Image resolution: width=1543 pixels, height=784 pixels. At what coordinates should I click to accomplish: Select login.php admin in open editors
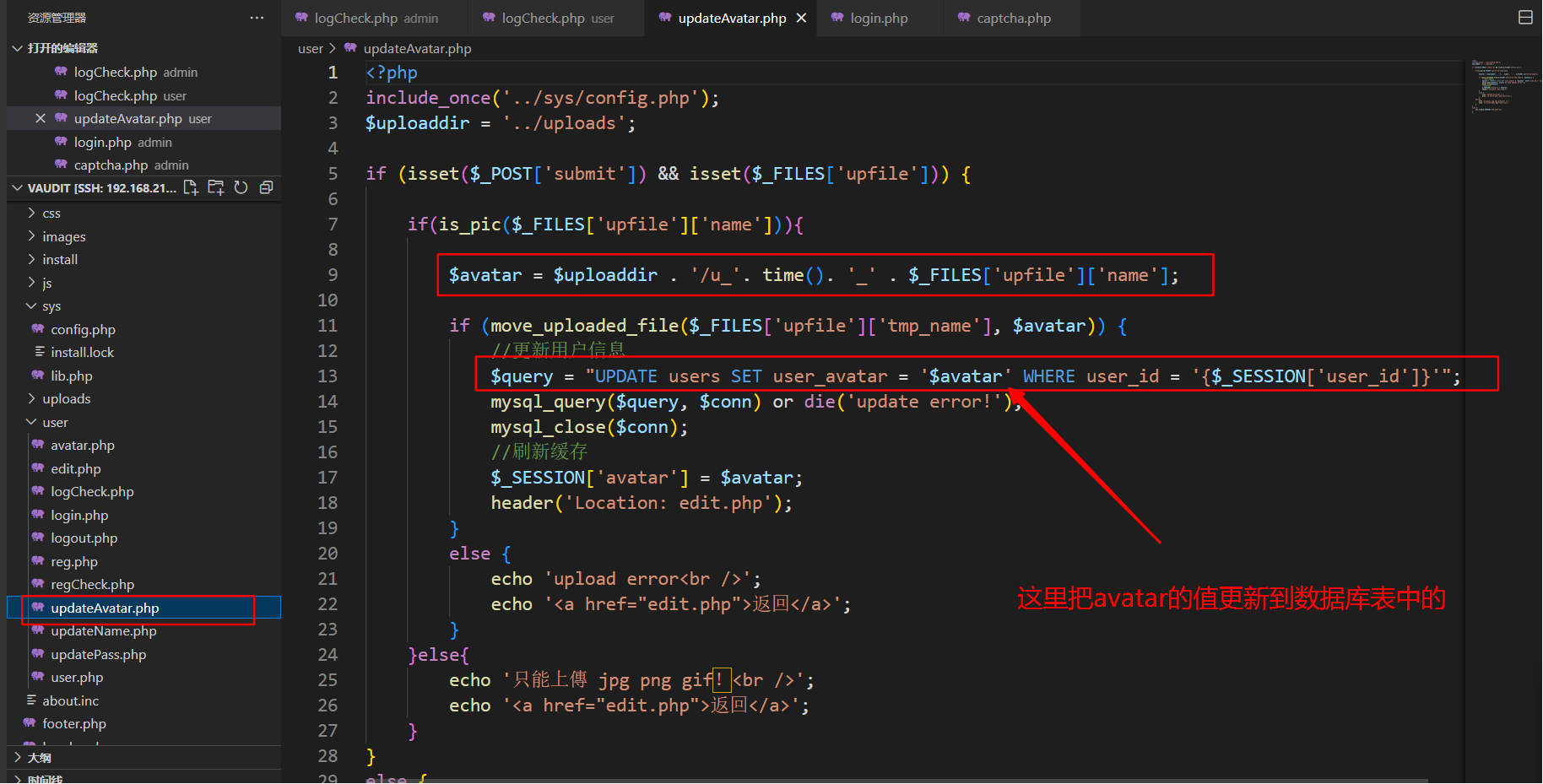(x=143, y=142)
